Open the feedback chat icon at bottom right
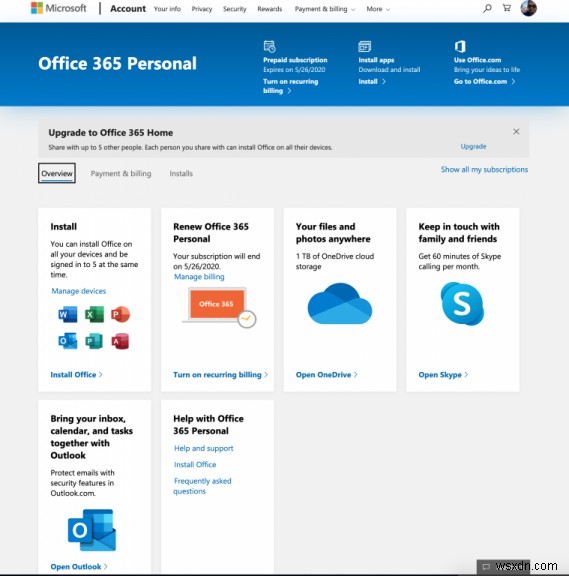The image size is (569, 576). tap(486, 567)
